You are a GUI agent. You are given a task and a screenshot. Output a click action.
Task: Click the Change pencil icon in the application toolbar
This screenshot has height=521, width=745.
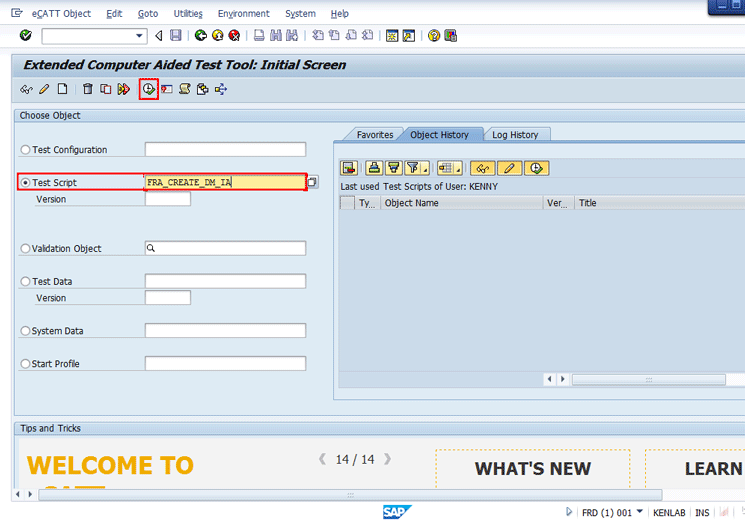tap(44, 89)
